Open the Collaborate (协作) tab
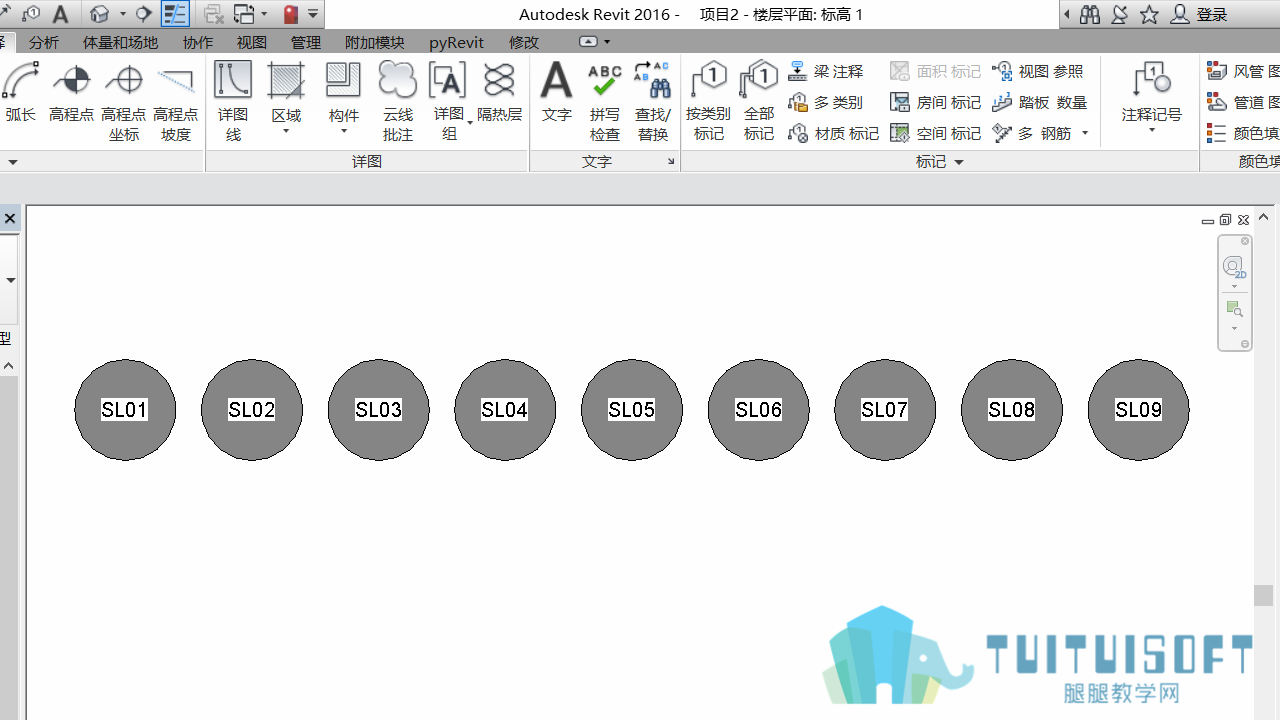This screenshot has height=720, width=1280. (198, 42)
